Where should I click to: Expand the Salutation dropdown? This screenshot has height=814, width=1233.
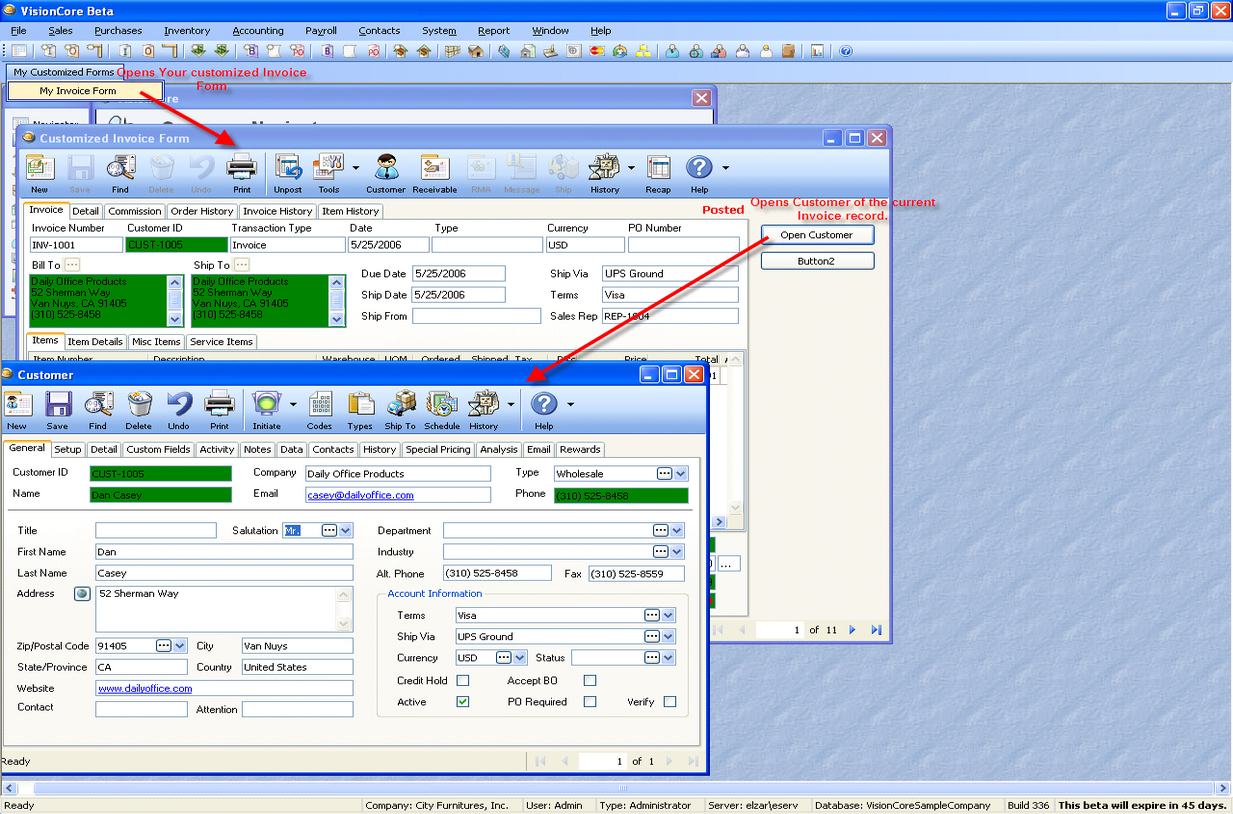(x=346, y=531)
